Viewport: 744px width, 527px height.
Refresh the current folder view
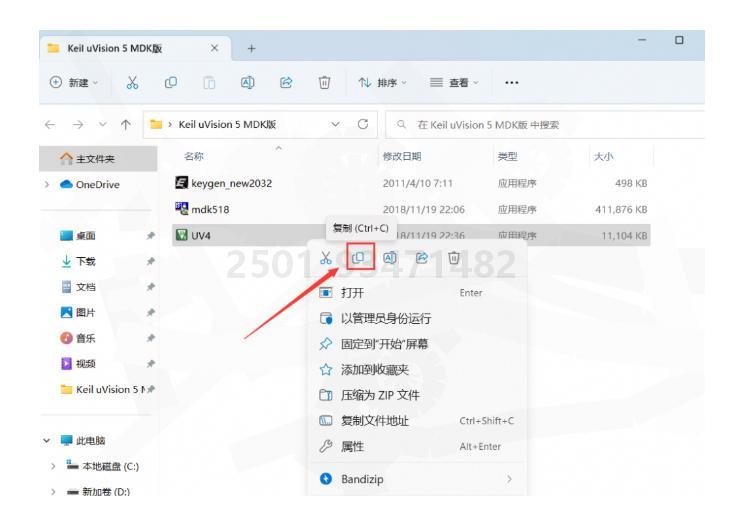[363, 124]
